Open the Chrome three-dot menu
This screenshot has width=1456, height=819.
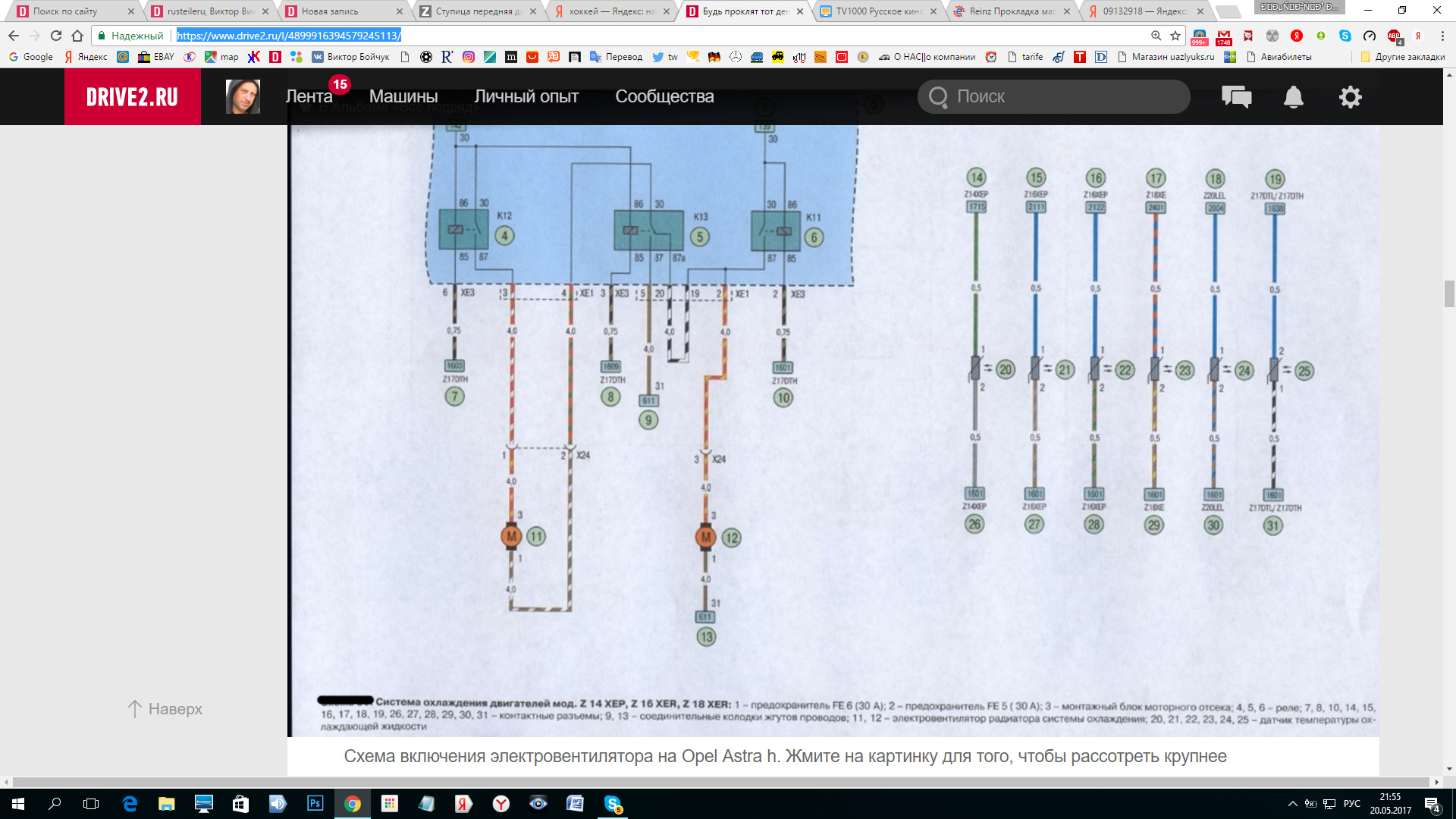coord(1442,36)
